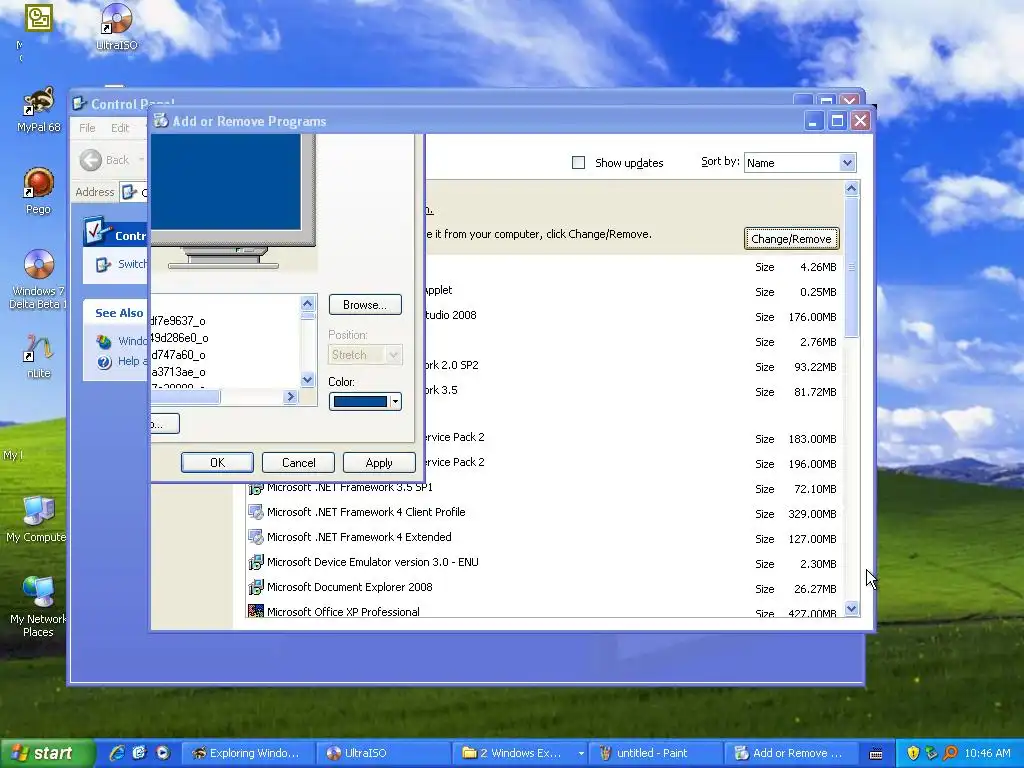This screenshot has width=1024, height=768.
Task: Click the background list scroll right arrow
Action: tap(291, 396)
